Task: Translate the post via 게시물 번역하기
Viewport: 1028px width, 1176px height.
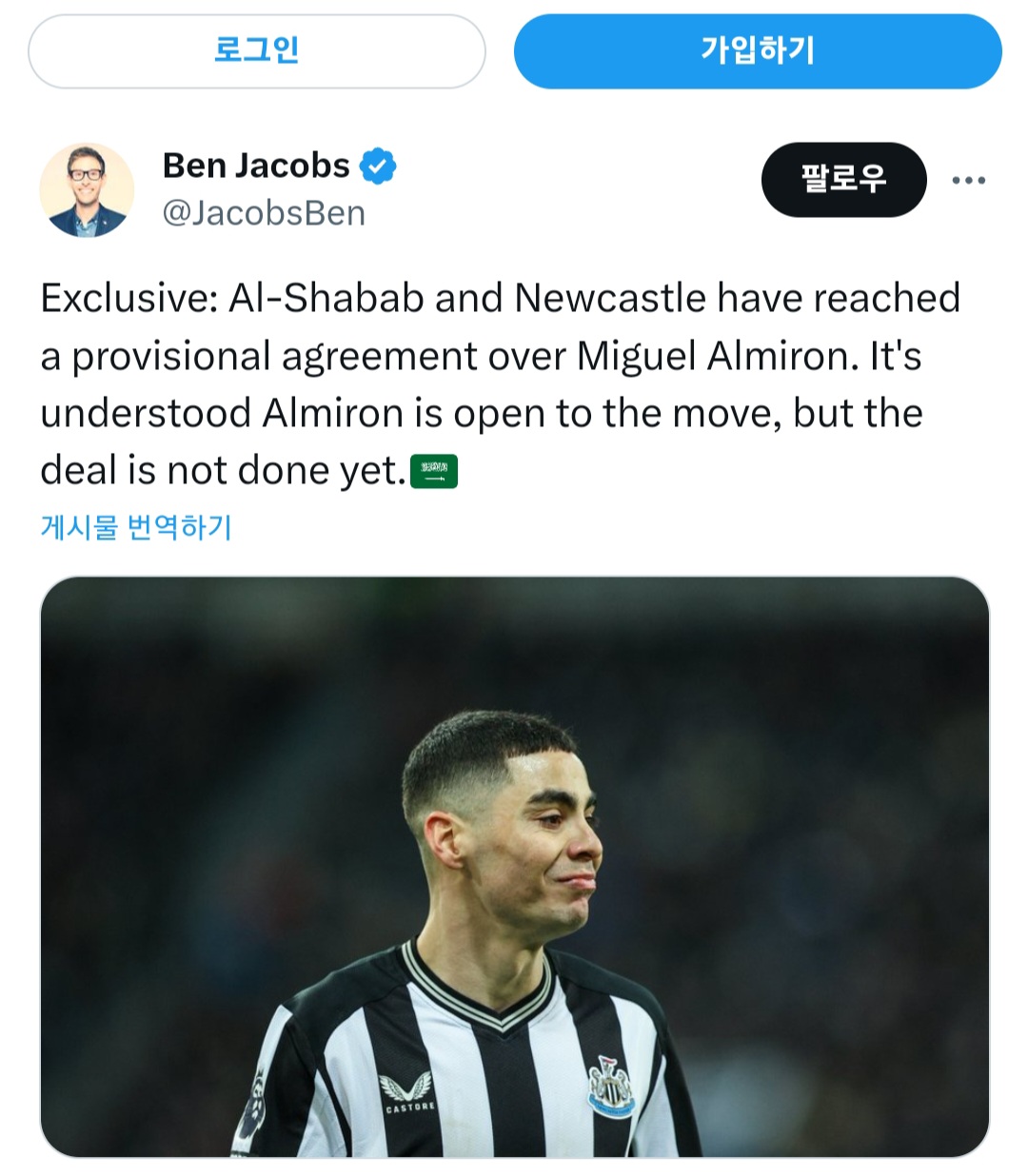Action: pos(136,527)
